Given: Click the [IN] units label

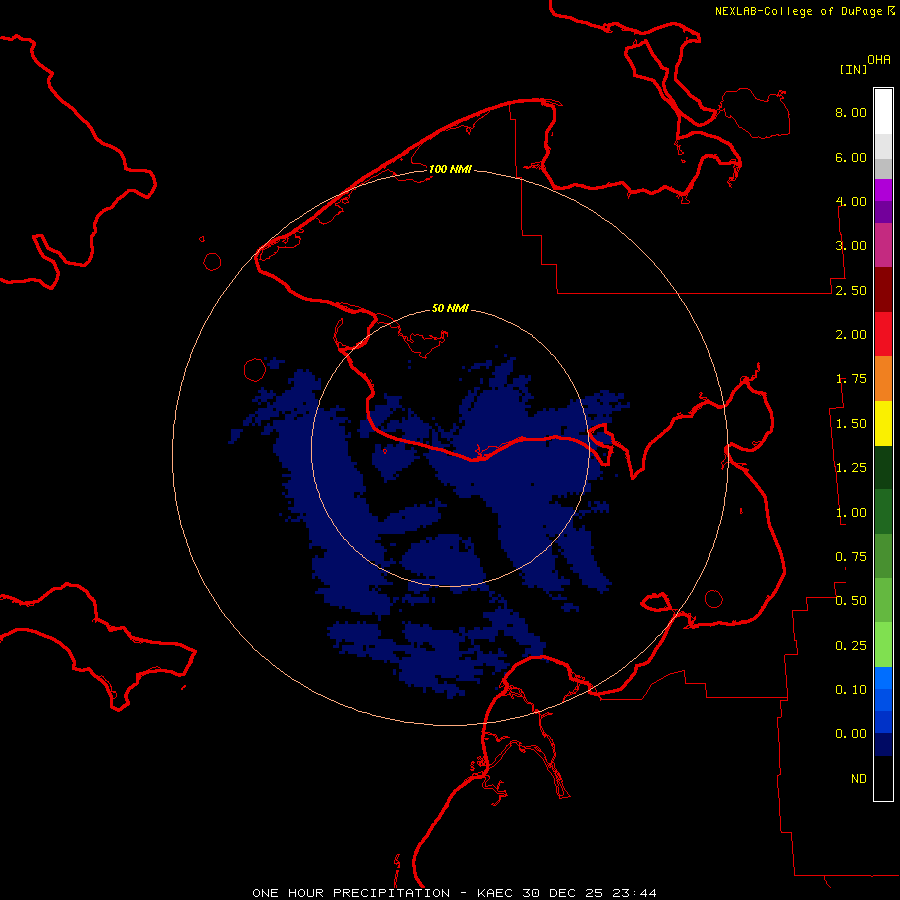Looking at the screenshot, I should [853, 69].
